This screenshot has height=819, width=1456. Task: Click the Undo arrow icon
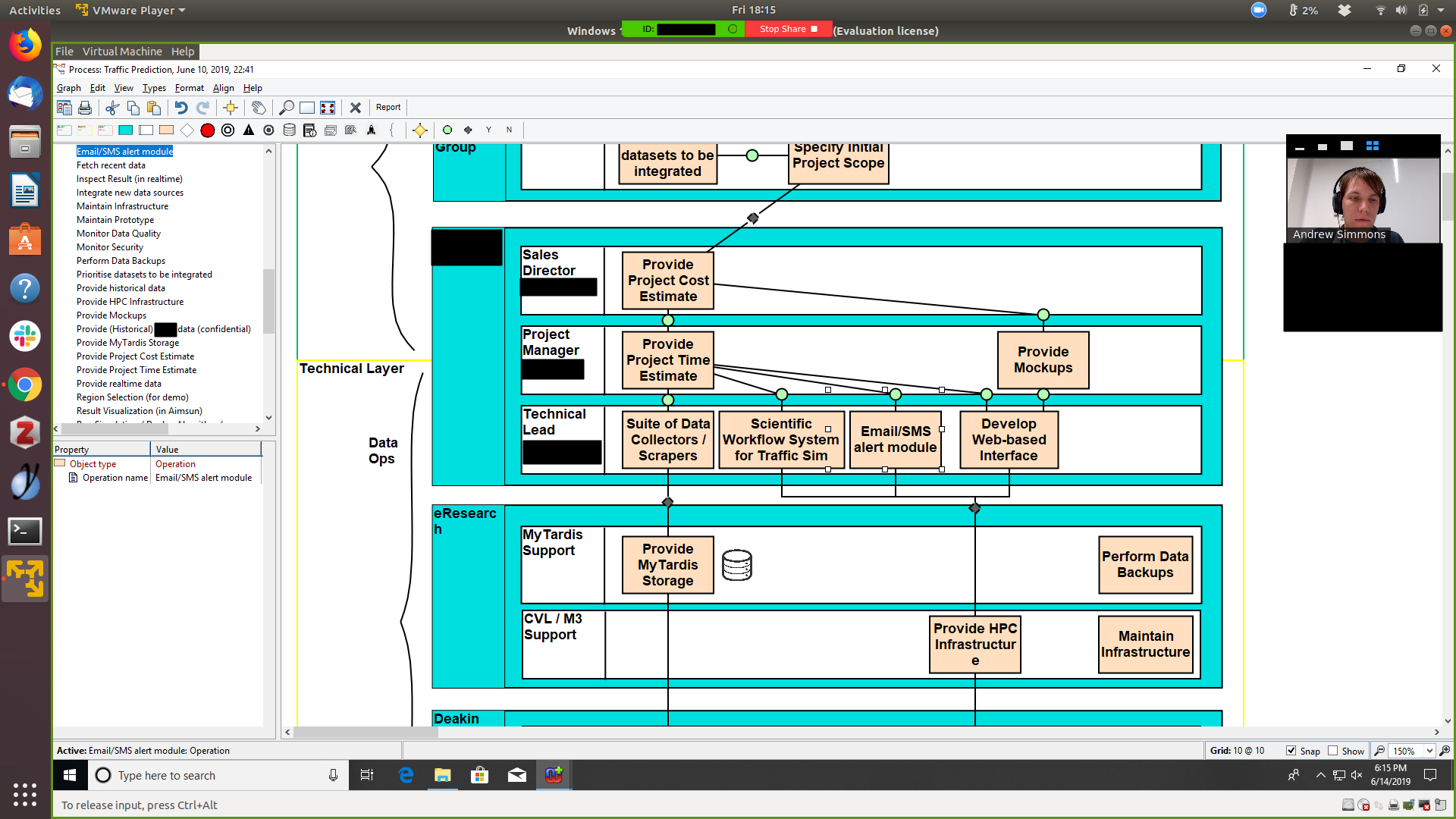[180, 108]
